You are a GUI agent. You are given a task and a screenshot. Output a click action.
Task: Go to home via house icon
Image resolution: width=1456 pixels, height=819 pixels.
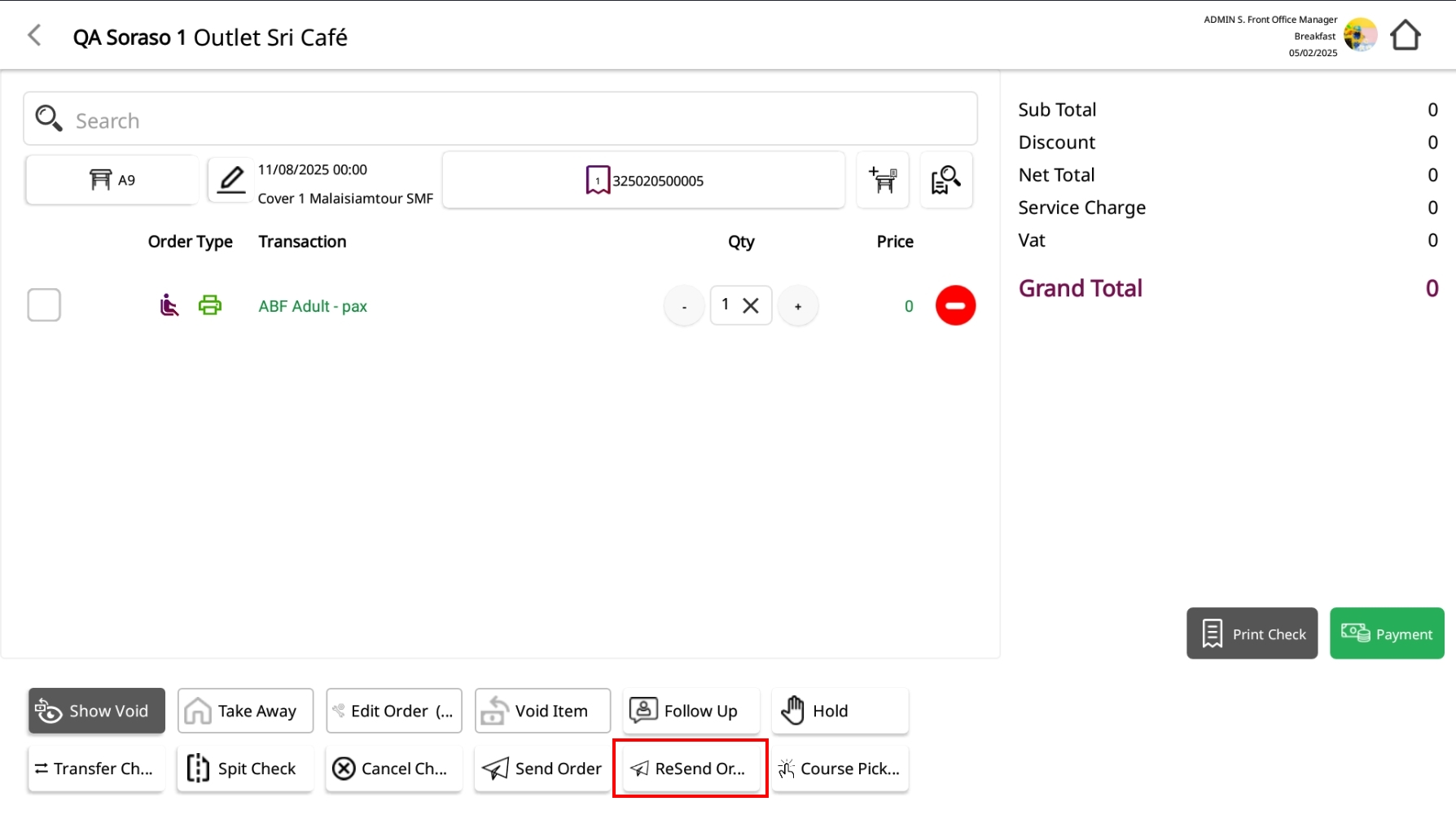(1405, 36)
